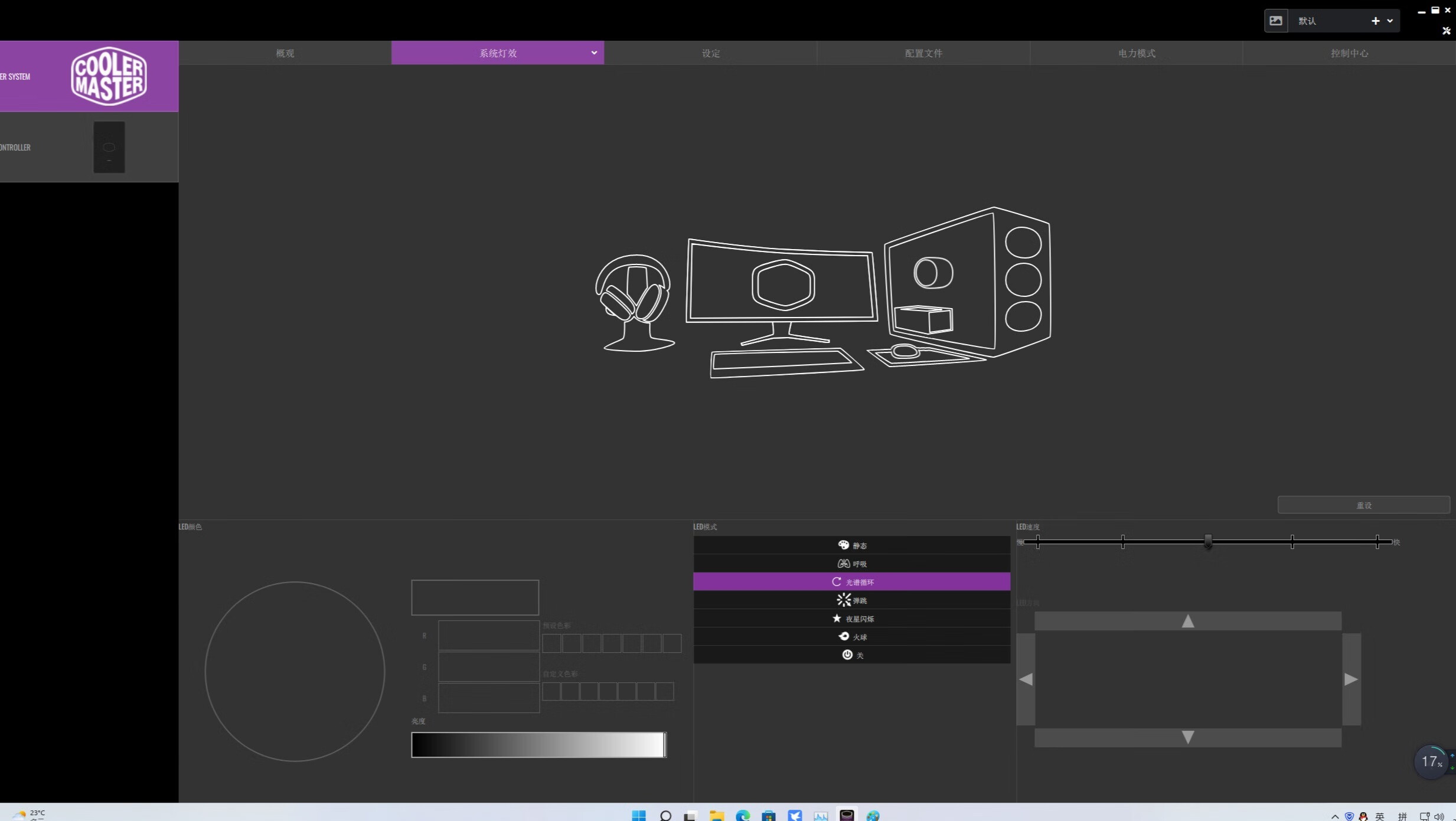1456x821 pixels.
Task: Pick the 夜星闪烁 starry night mode
Action: (851, 619)
